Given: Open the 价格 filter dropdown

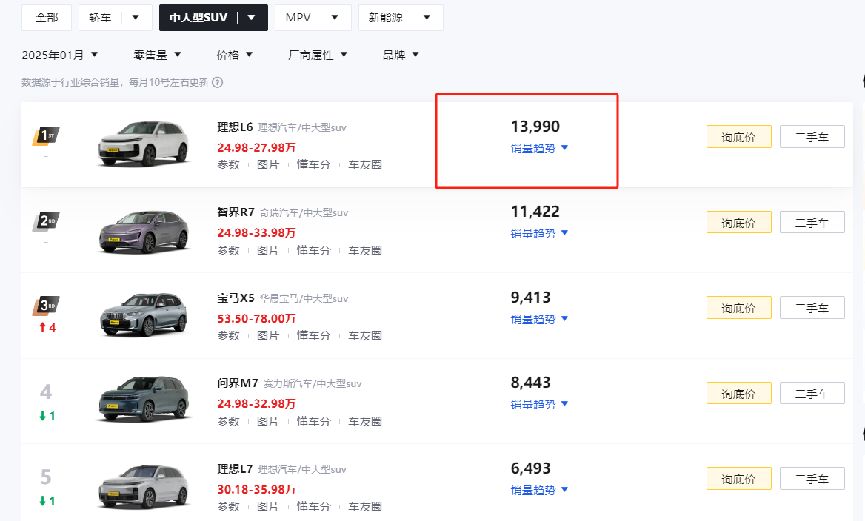Looking at the screenshot, I should [234, 55].
